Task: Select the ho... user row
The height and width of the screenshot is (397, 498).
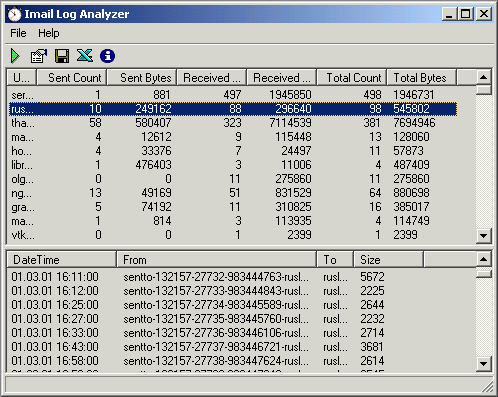Action: click(233, 151)
